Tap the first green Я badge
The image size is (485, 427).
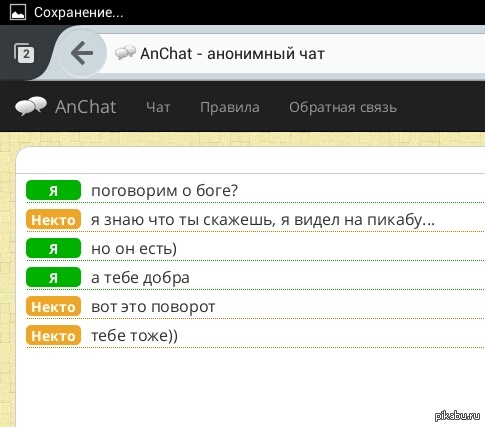click(53, 190)
